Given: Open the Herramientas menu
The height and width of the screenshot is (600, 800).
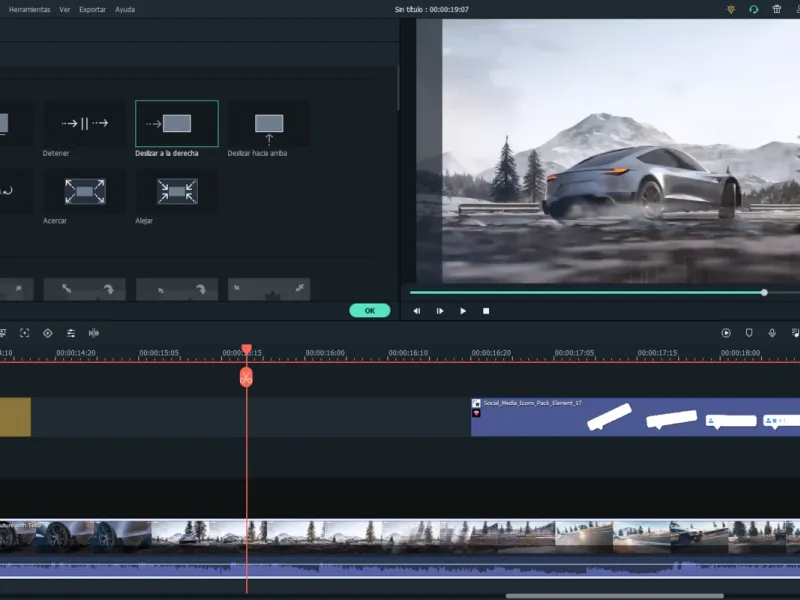Looking at the screenshot, I should tap(30, 9).
